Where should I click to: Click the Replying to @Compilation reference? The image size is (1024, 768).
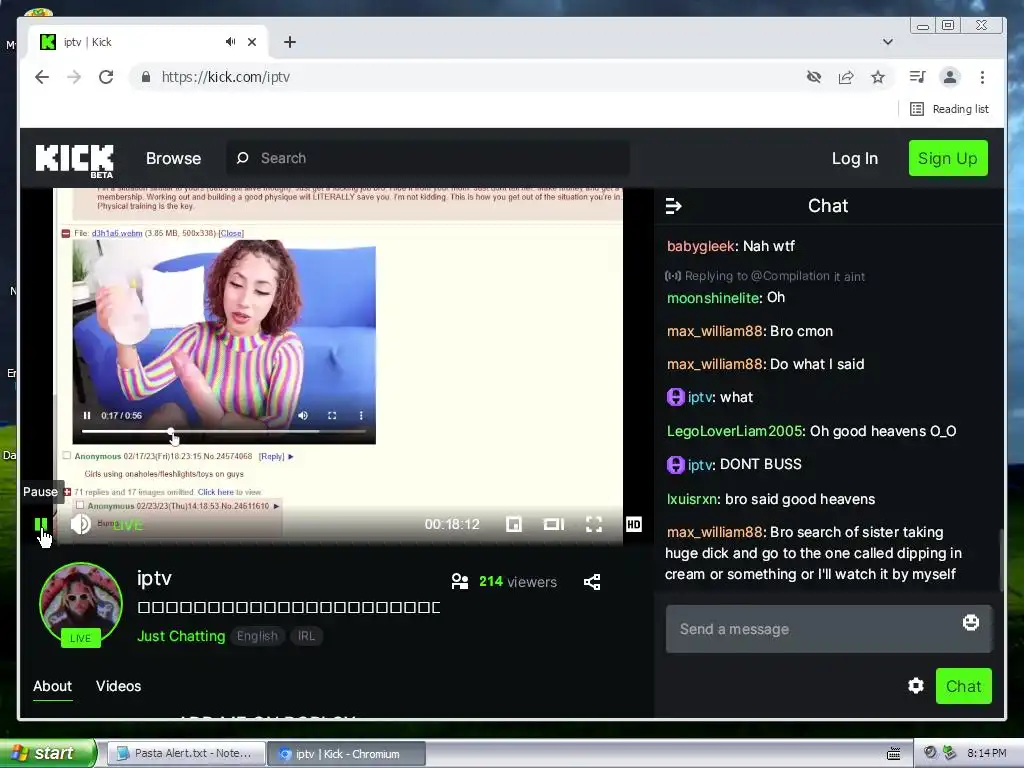[764, 276]
